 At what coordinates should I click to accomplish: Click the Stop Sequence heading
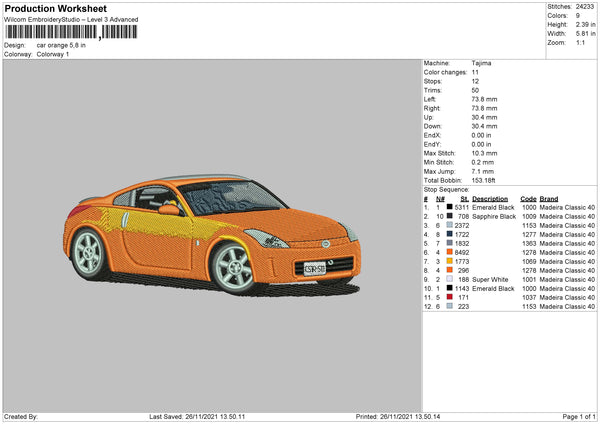pyautogui.click(x=446, y=188)
